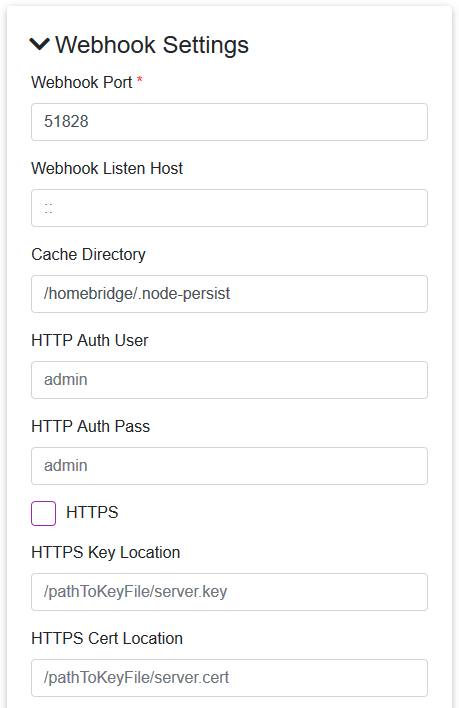Click the HTTPS Key Location label
Image resolution: width=459 pixels, height=708 pixels.
106,553
